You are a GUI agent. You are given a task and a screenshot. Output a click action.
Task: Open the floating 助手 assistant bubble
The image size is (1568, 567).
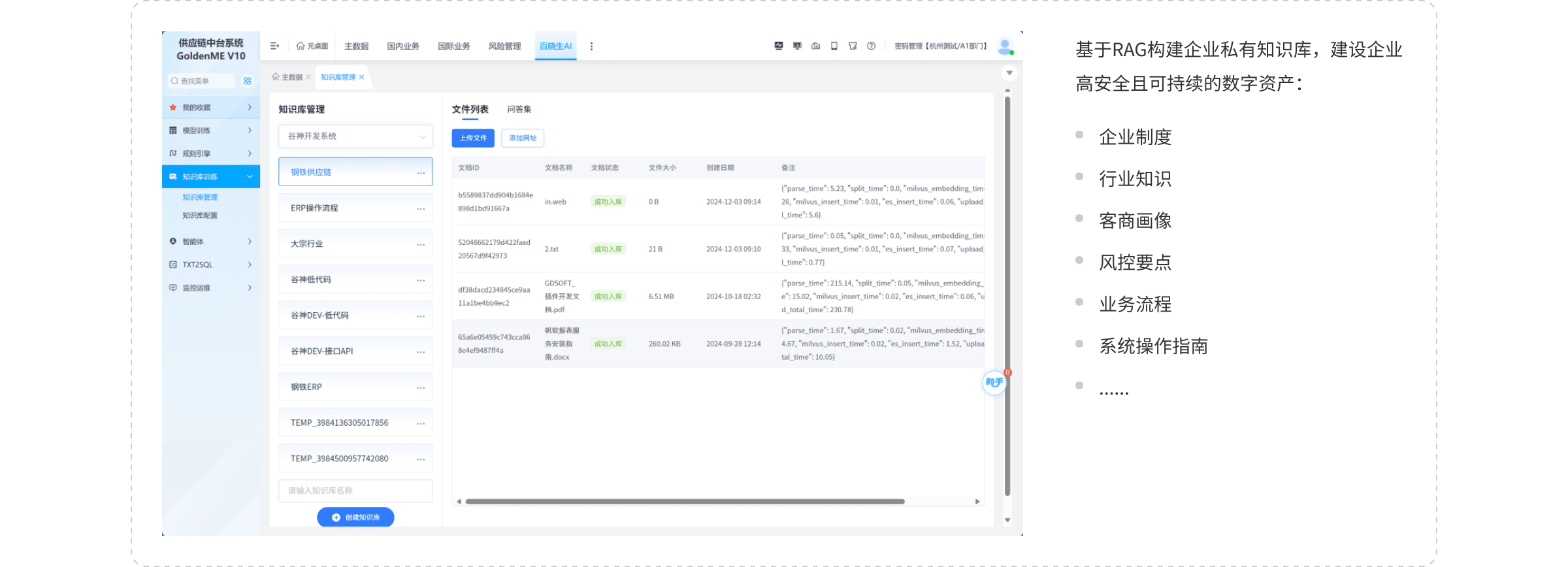[994, 383]
